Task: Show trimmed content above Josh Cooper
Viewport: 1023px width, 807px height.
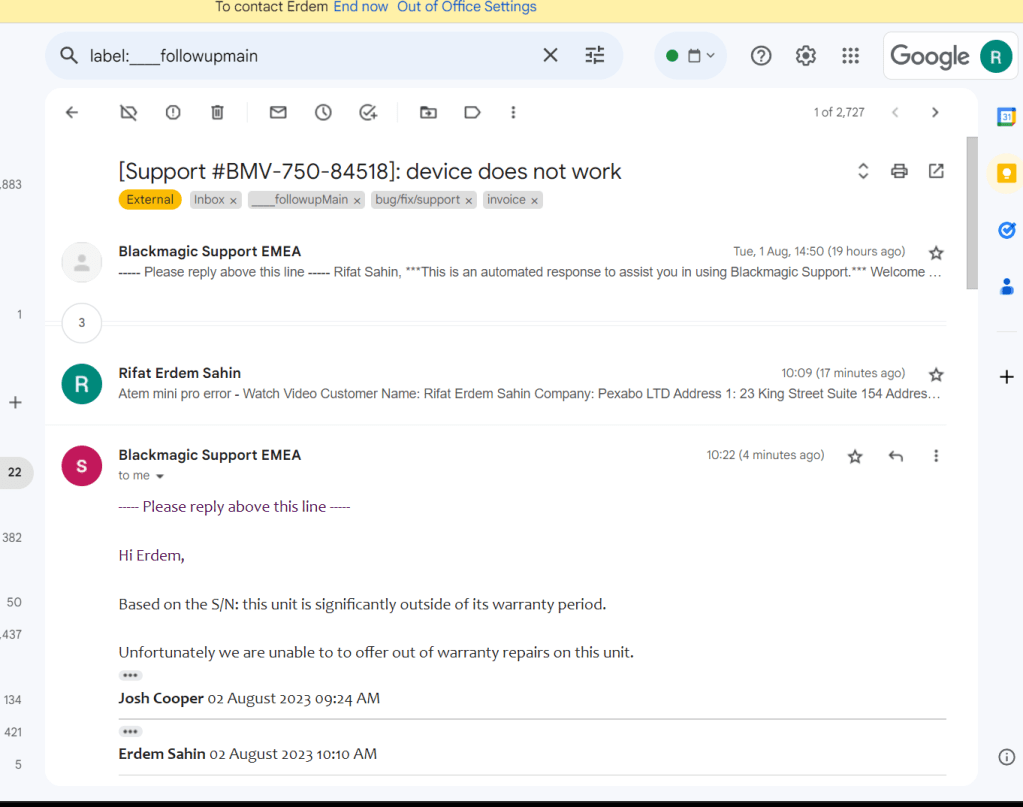Action: (130, 675)
